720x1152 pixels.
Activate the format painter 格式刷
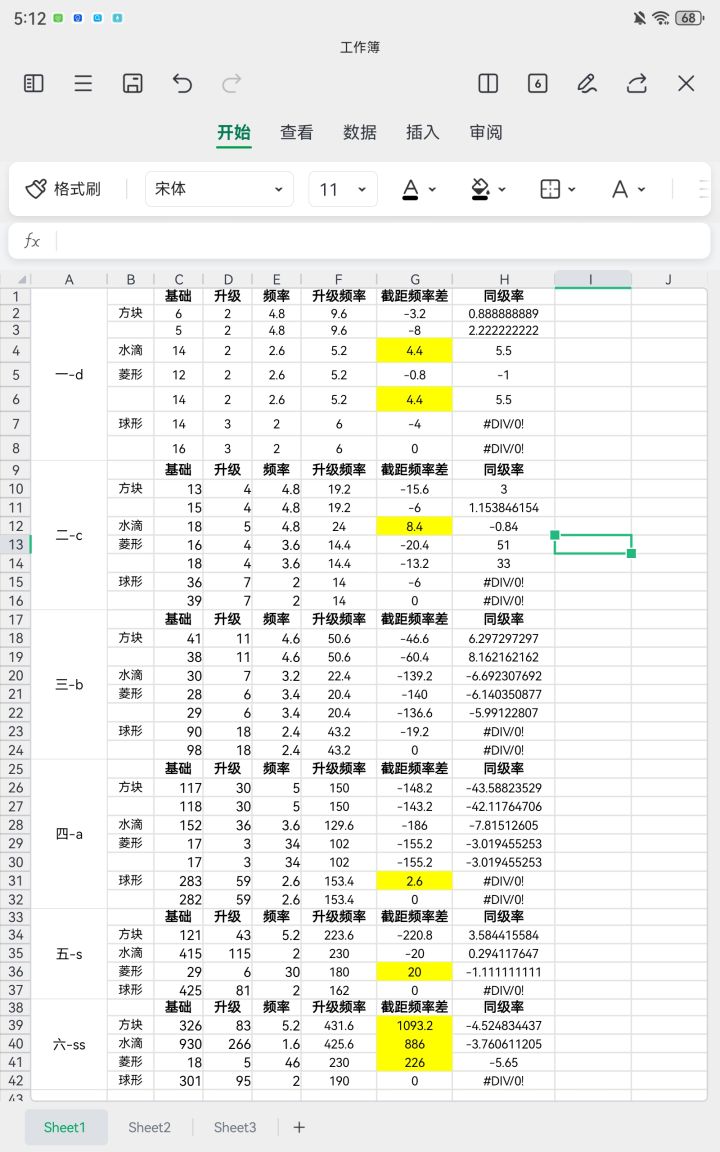coord(63,189)
